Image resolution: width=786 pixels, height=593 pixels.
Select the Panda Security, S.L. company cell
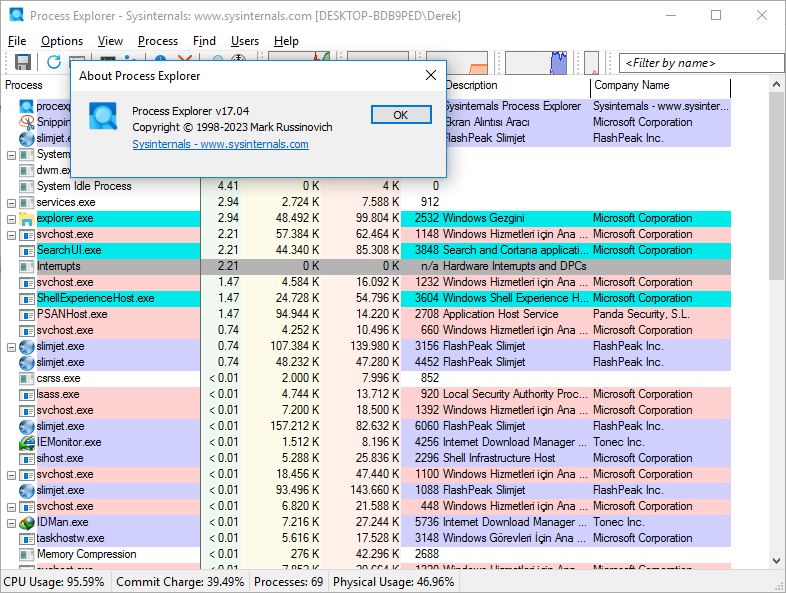click(x=641, y=314)
